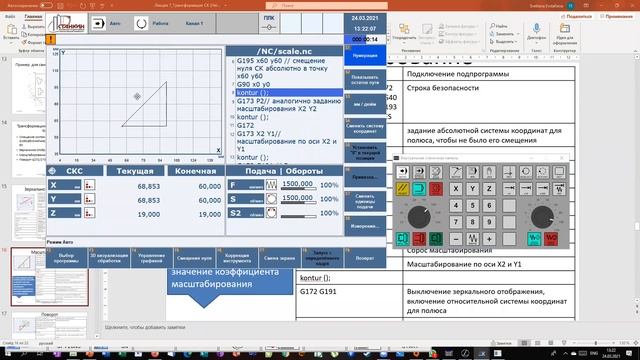Image resolution: width=640 pixels, height=360 pixels.
Task: Click the Z axis position icon
Action: tap(89, 213)
